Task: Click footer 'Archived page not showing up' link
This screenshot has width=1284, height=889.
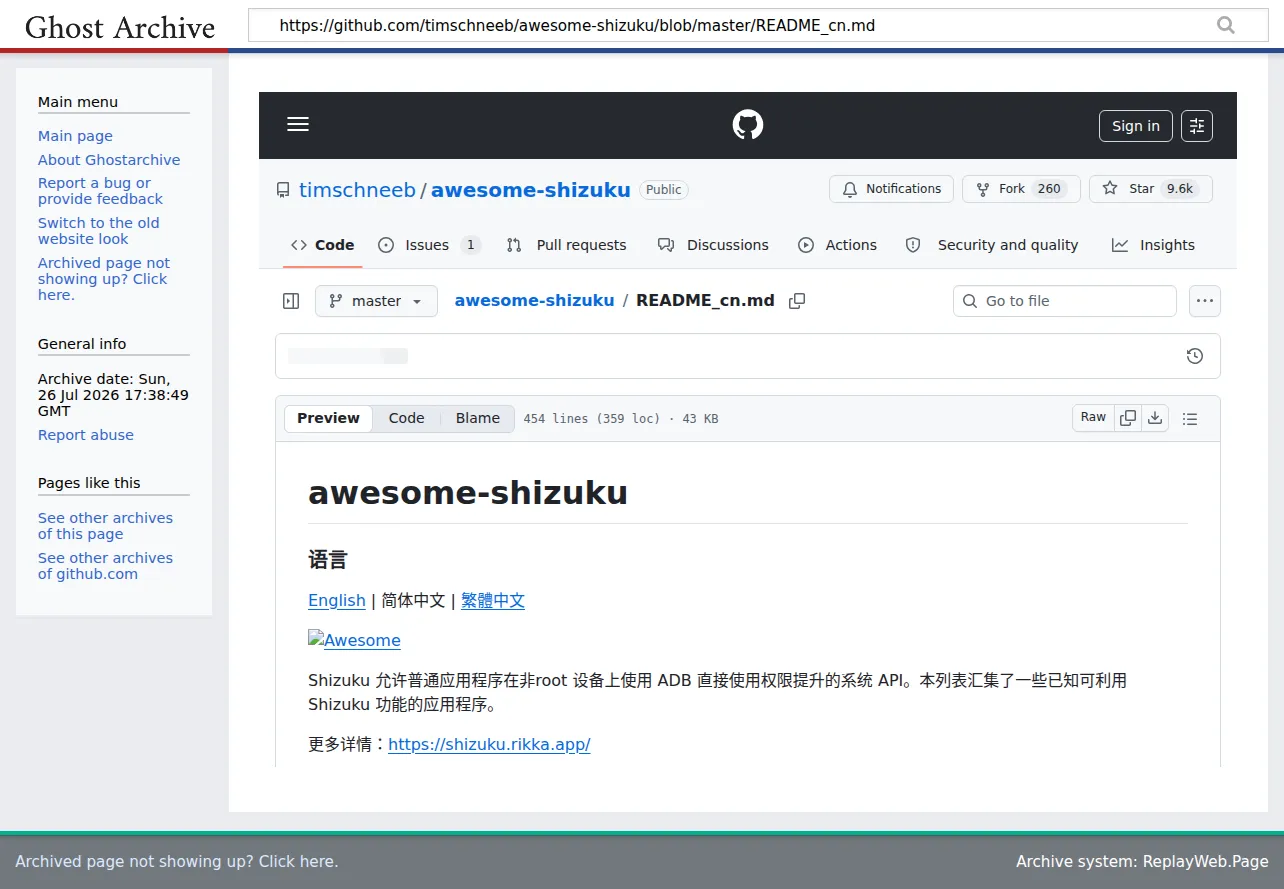Action: click(177, 861)
